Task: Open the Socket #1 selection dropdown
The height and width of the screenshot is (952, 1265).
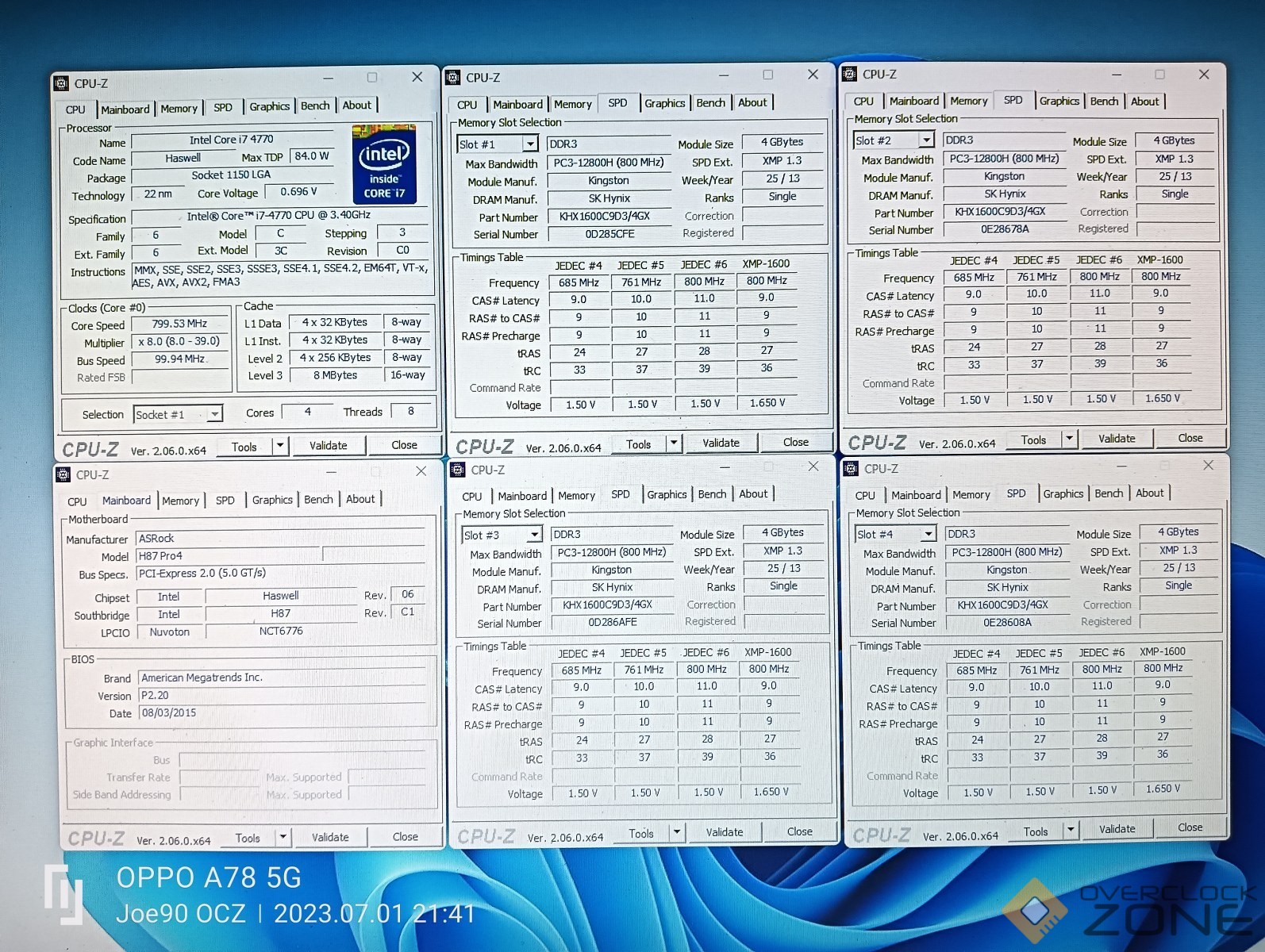Action: point(214,414)
